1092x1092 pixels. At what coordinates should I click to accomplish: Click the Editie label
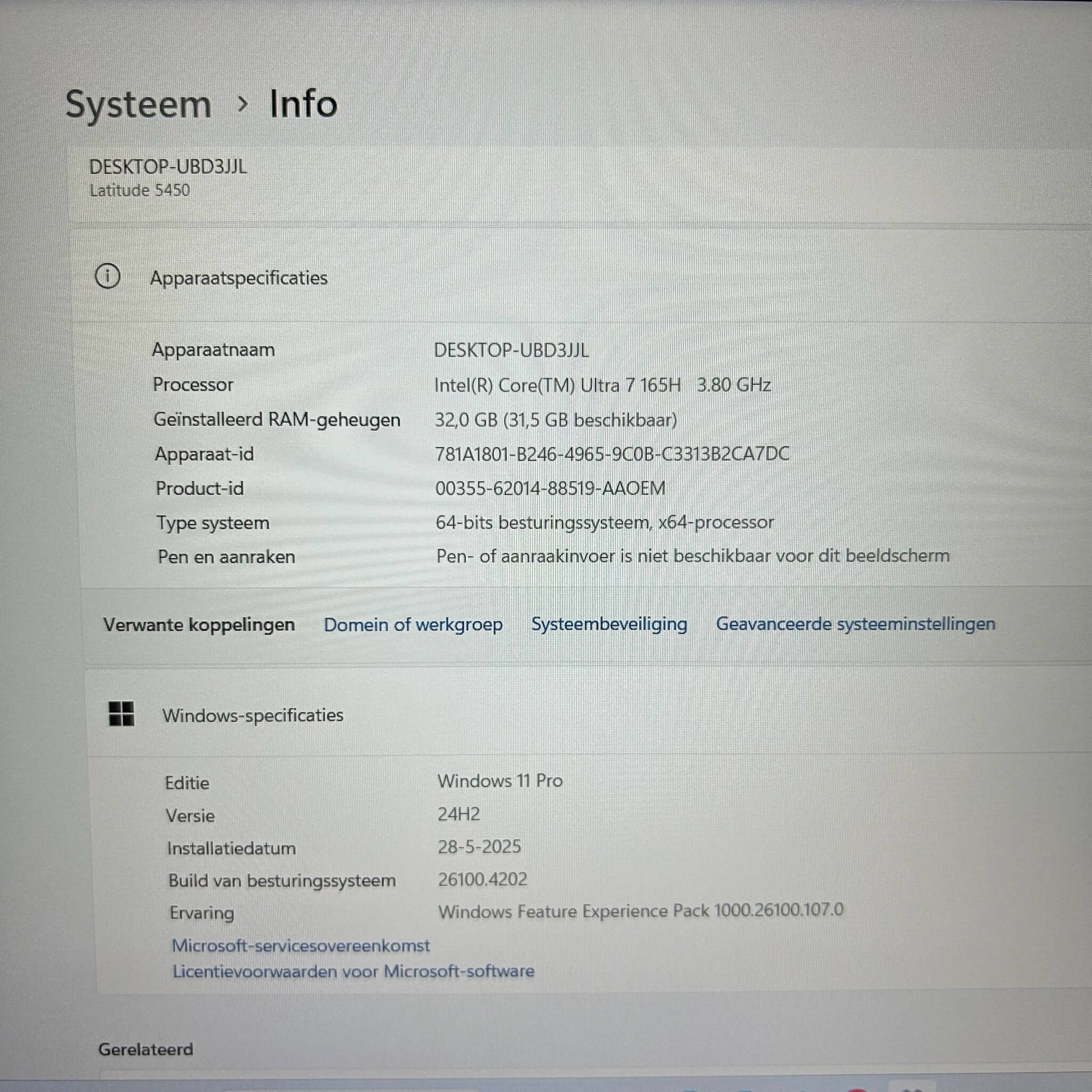pos(187,783)
